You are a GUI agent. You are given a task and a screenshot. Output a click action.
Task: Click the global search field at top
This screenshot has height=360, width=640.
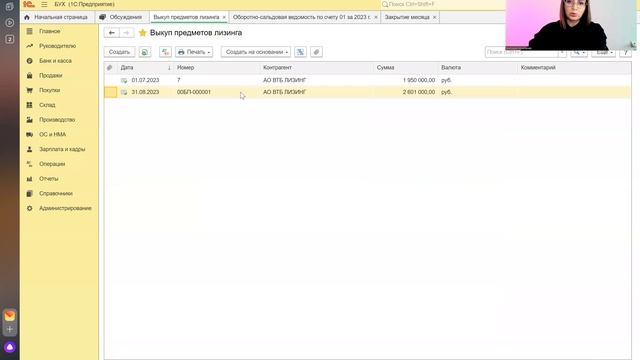click(443, 4)
